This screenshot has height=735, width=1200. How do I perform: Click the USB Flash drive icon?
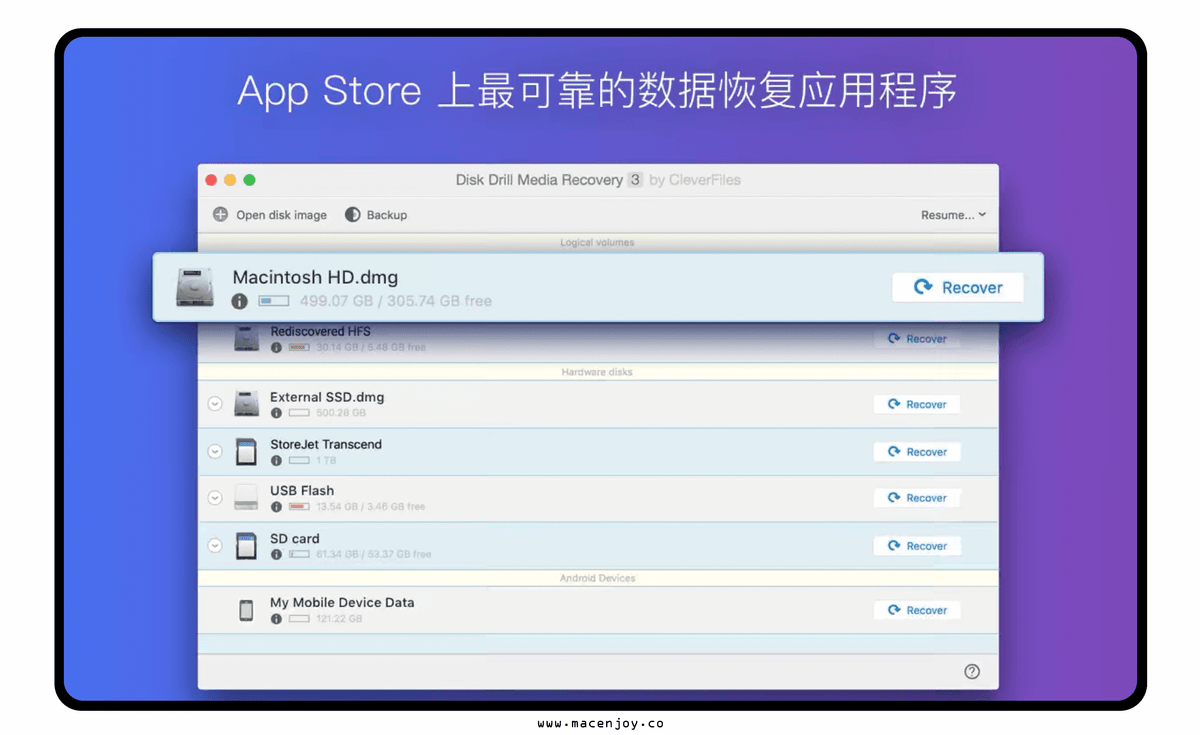point(247,498)
